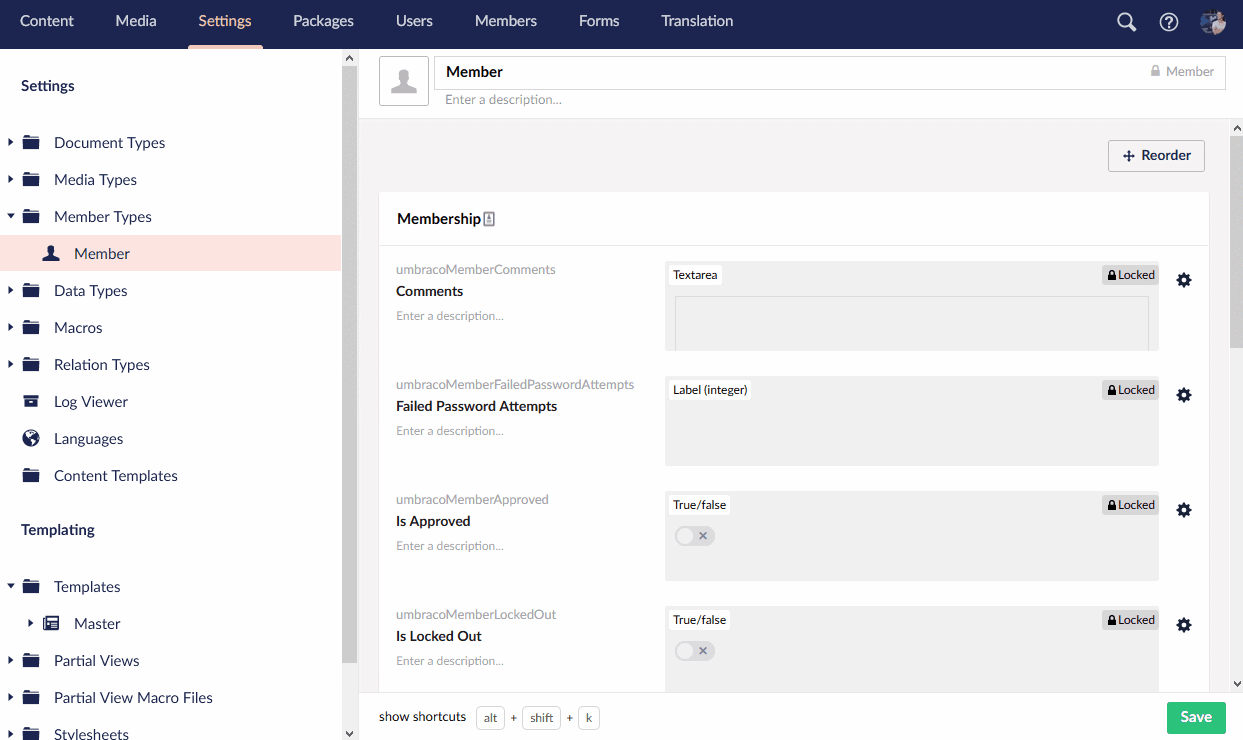This screenshot has height=740, width=1243.
Task: Switch to the Content tab
Action: point(47,21)
